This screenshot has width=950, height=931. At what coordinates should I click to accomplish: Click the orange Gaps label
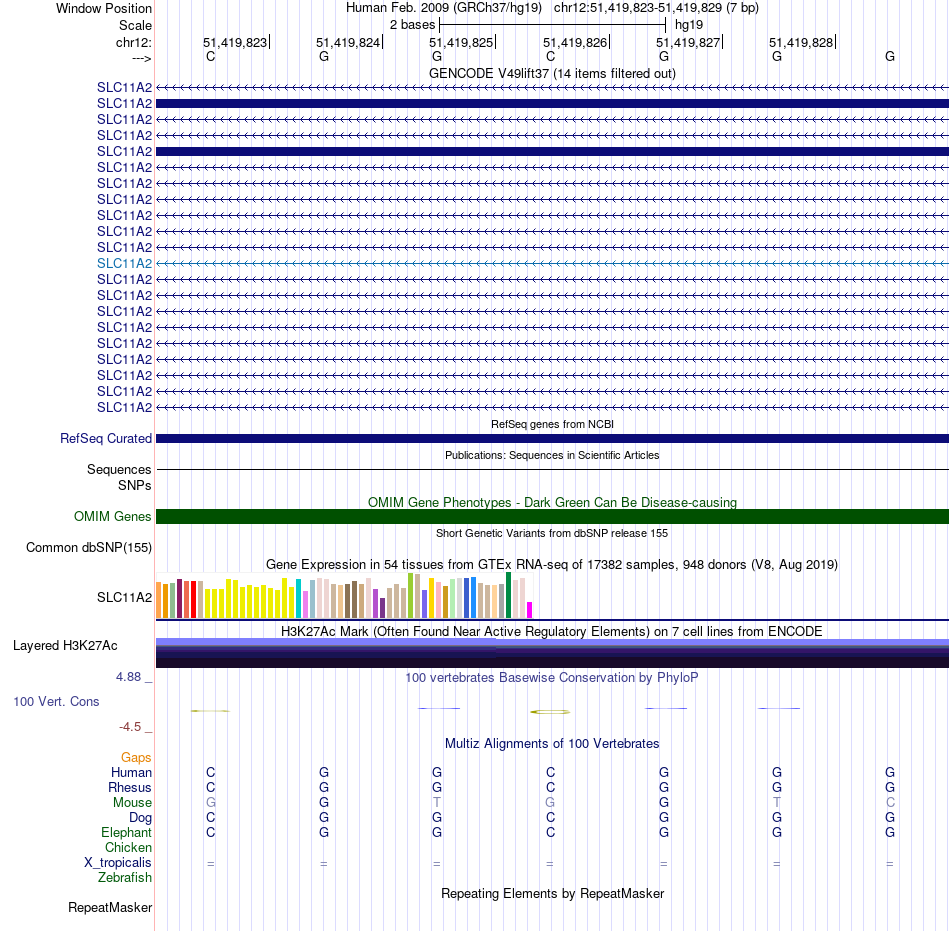pyautogui.click(x=136, y=757)
